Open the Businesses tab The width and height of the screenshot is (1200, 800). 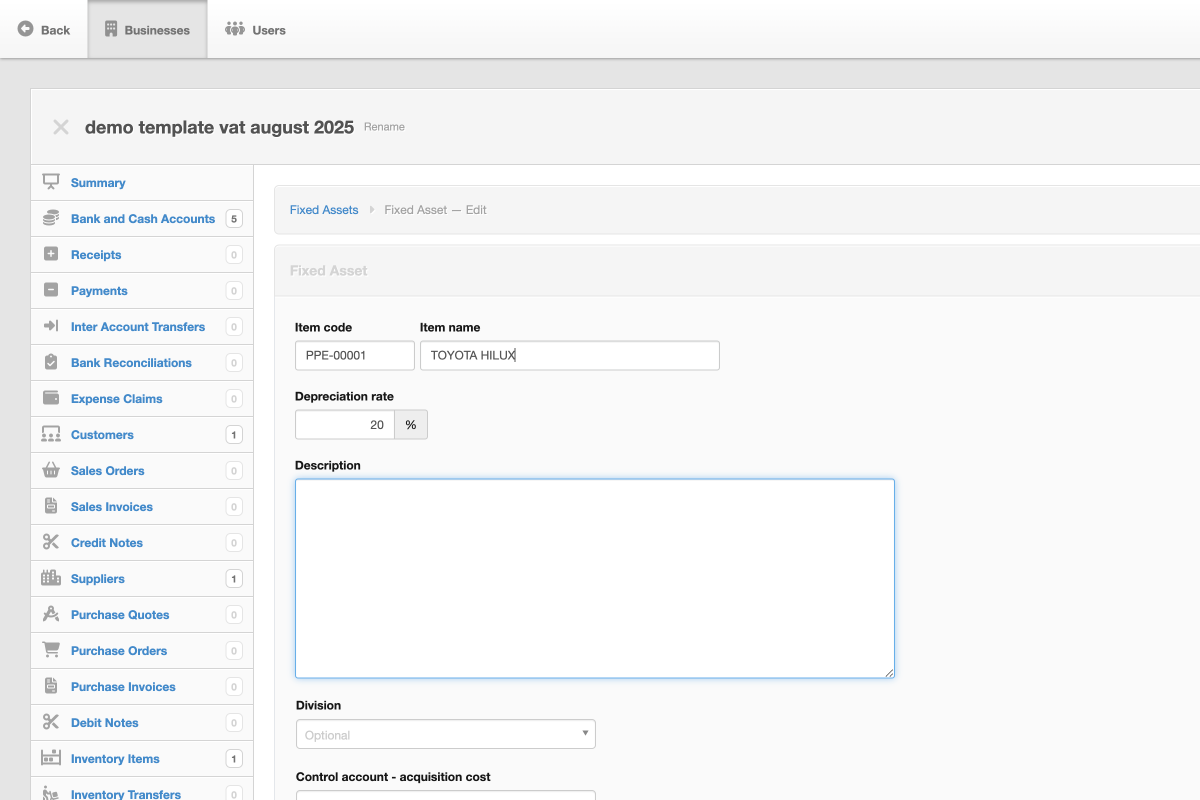147,30
